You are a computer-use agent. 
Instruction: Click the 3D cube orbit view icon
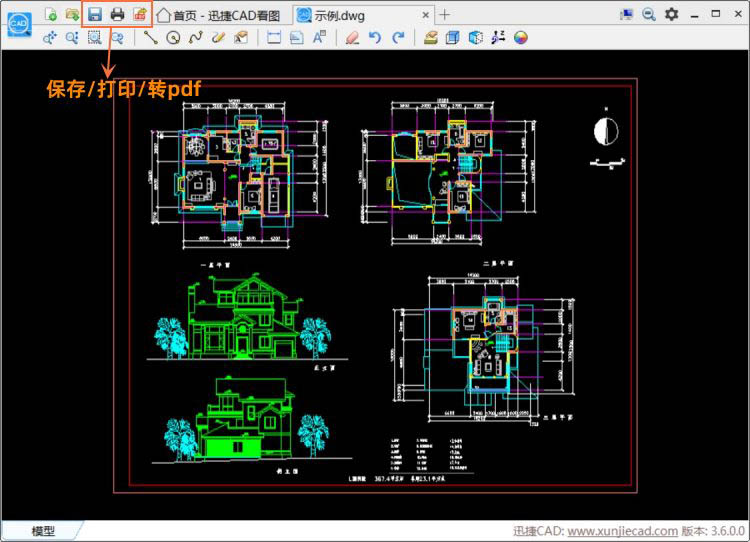tap(475, 37)
